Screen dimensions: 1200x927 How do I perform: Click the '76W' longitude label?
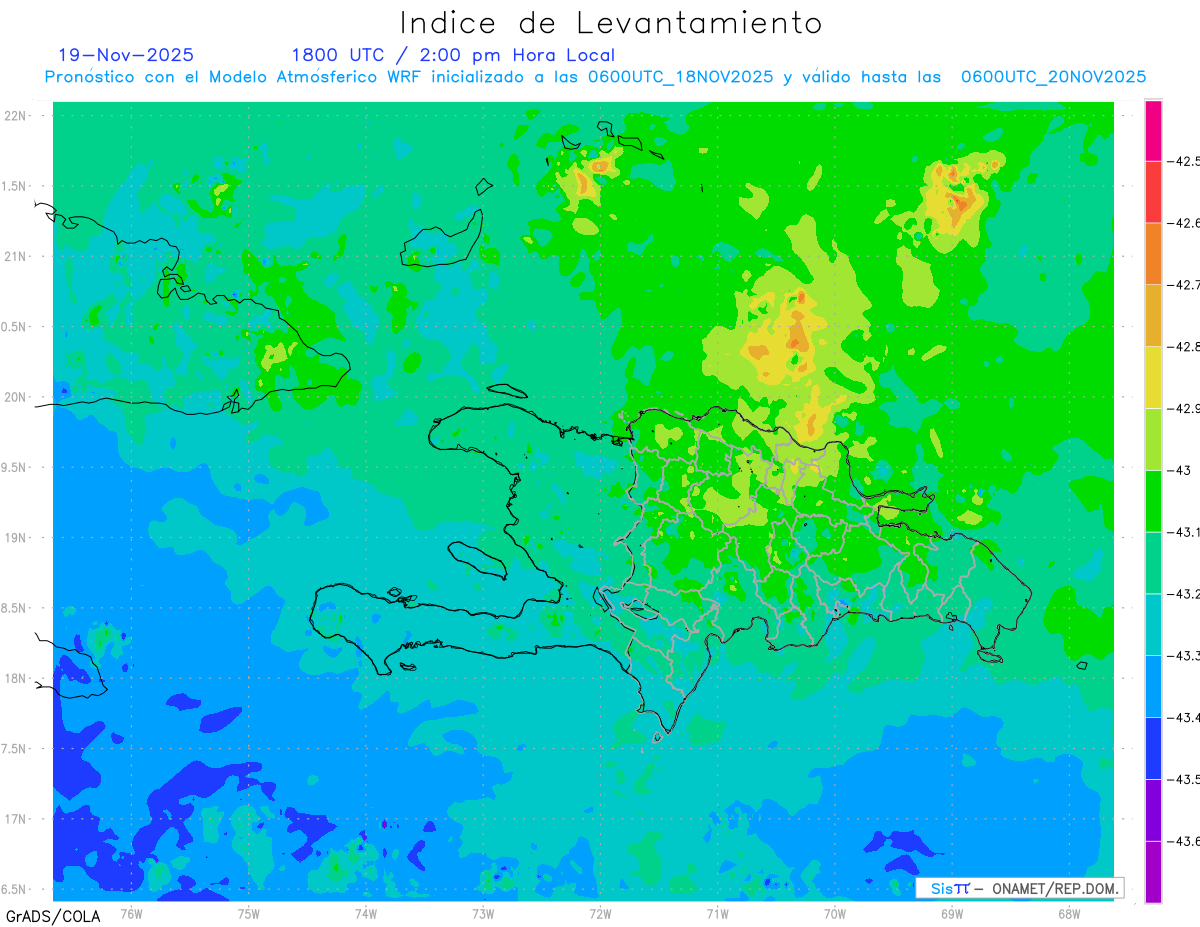[131, 913]
